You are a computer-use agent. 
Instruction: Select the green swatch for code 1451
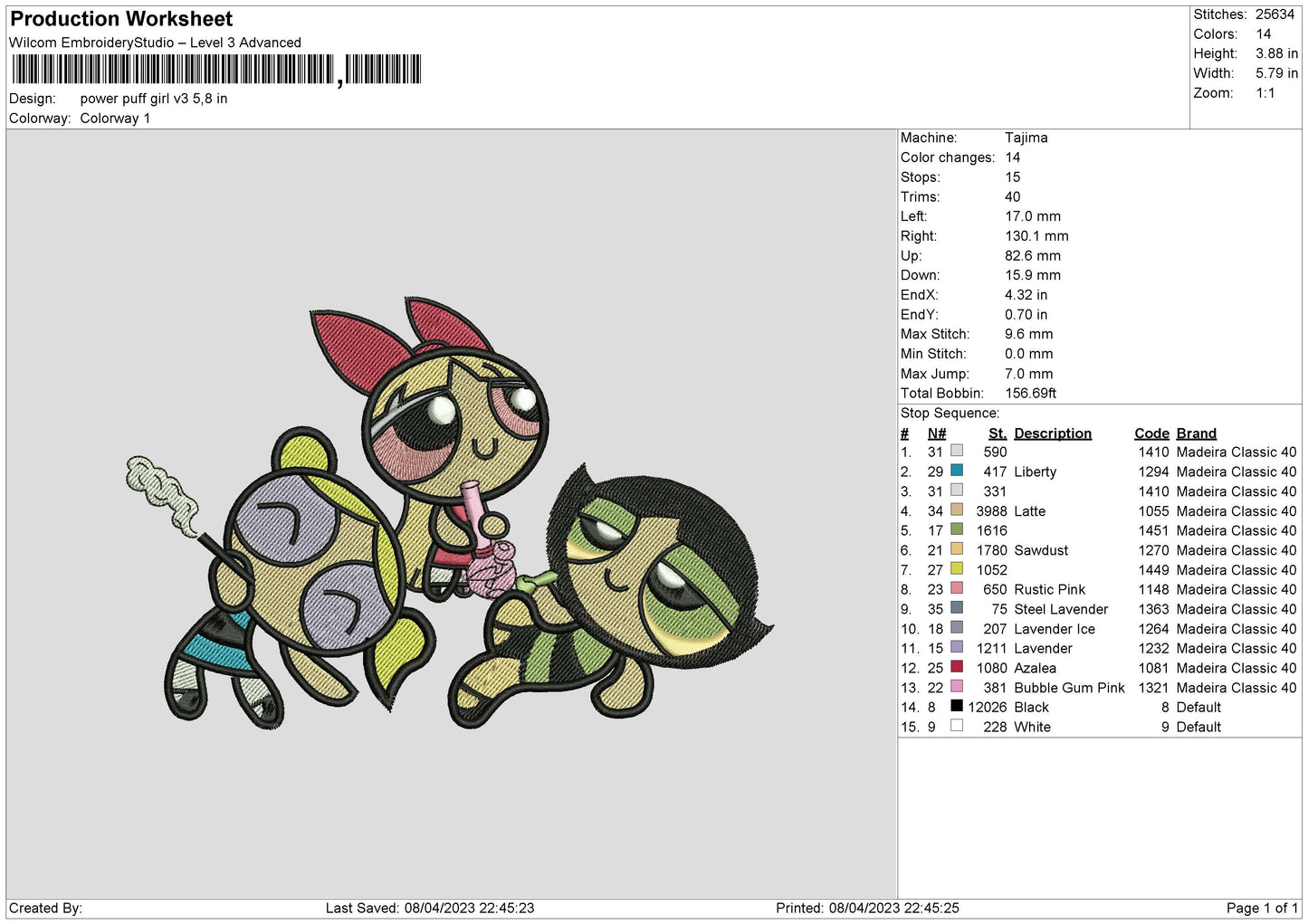(957, 529)
